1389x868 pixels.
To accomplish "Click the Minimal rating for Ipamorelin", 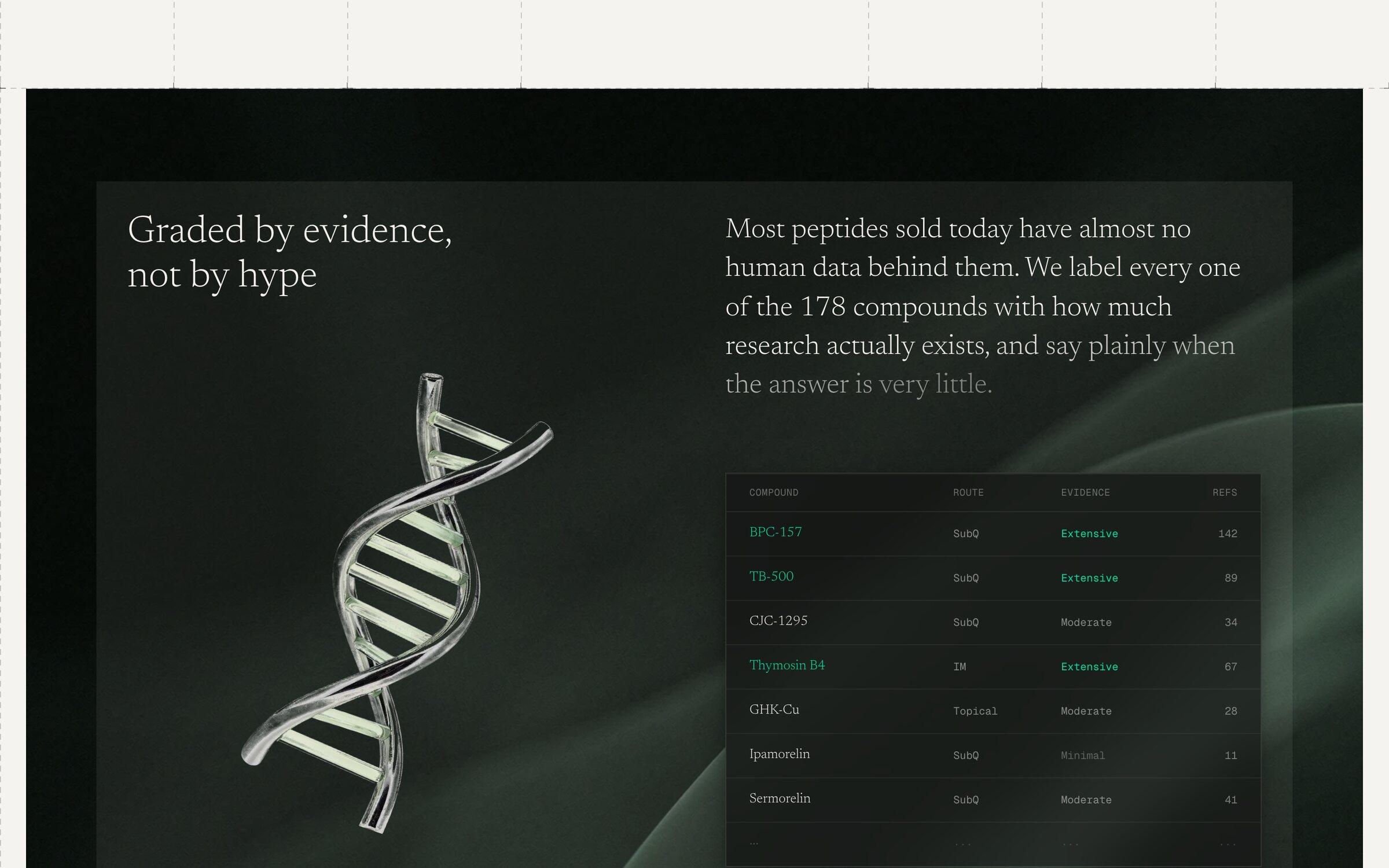I will pyautogui.click(x=1082, y=756).
